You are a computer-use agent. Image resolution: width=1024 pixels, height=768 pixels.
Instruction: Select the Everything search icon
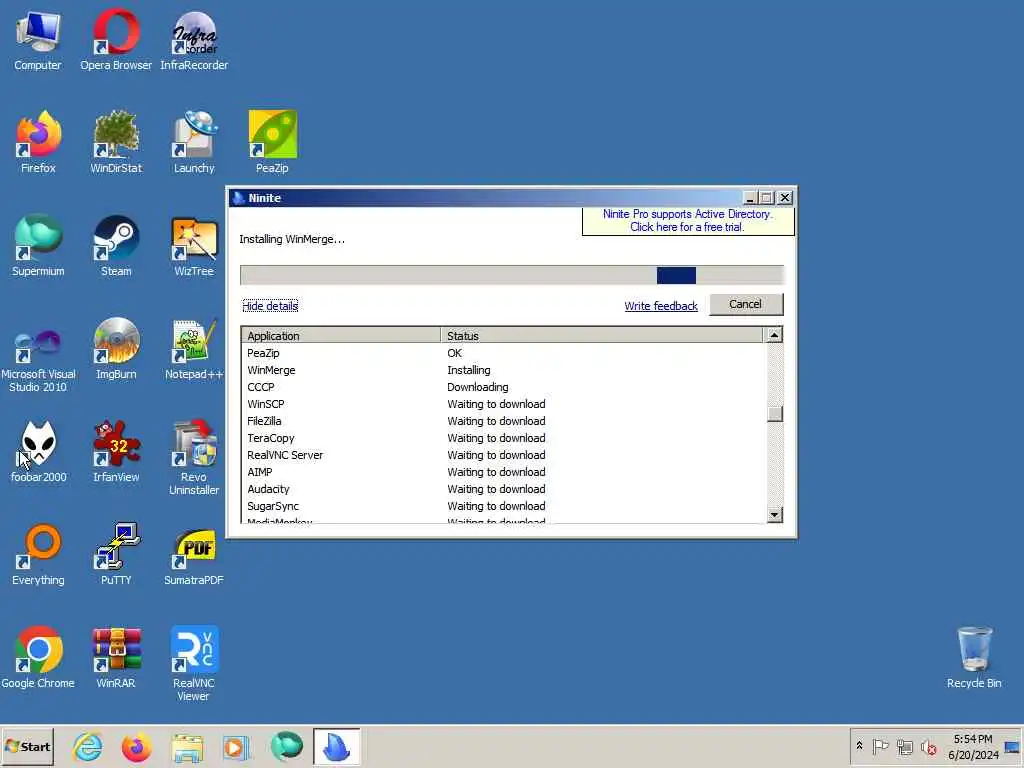38,555
